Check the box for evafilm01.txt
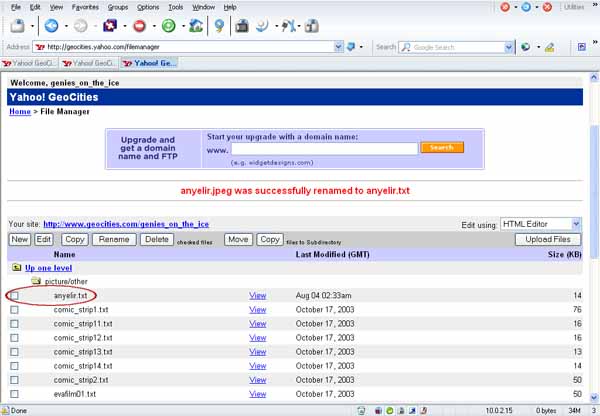 click(14, 394)
